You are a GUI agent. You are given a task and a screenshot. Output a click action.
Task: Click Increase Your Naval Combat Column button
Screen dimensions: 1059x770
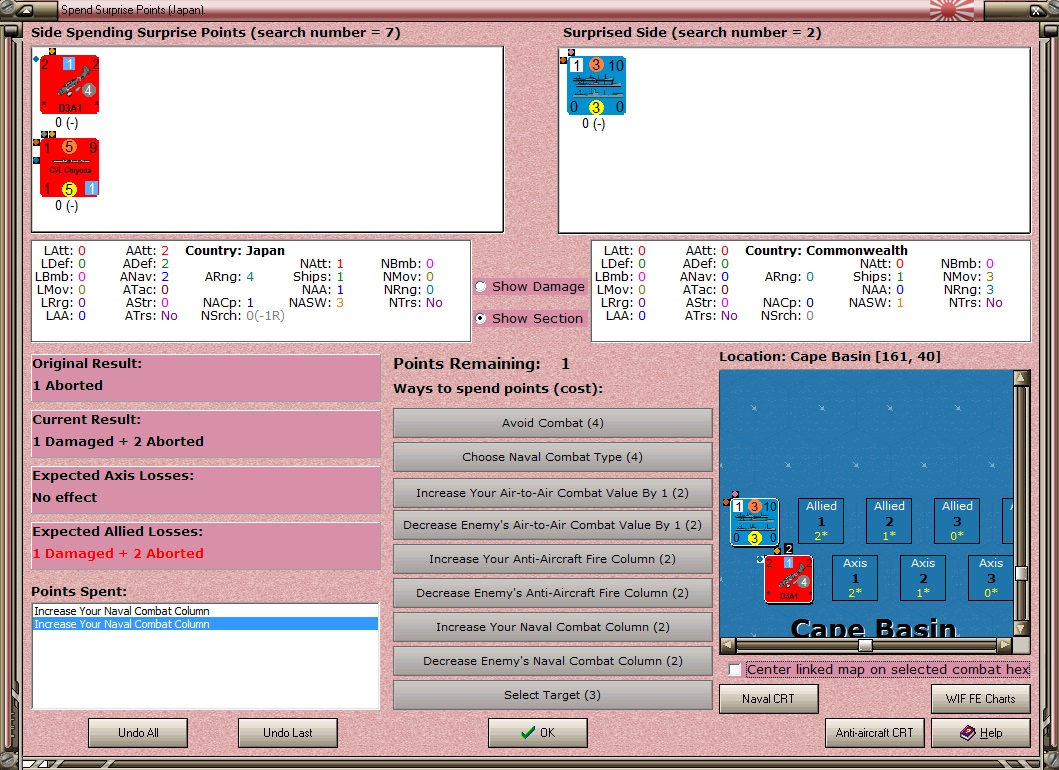click(552, 627)
